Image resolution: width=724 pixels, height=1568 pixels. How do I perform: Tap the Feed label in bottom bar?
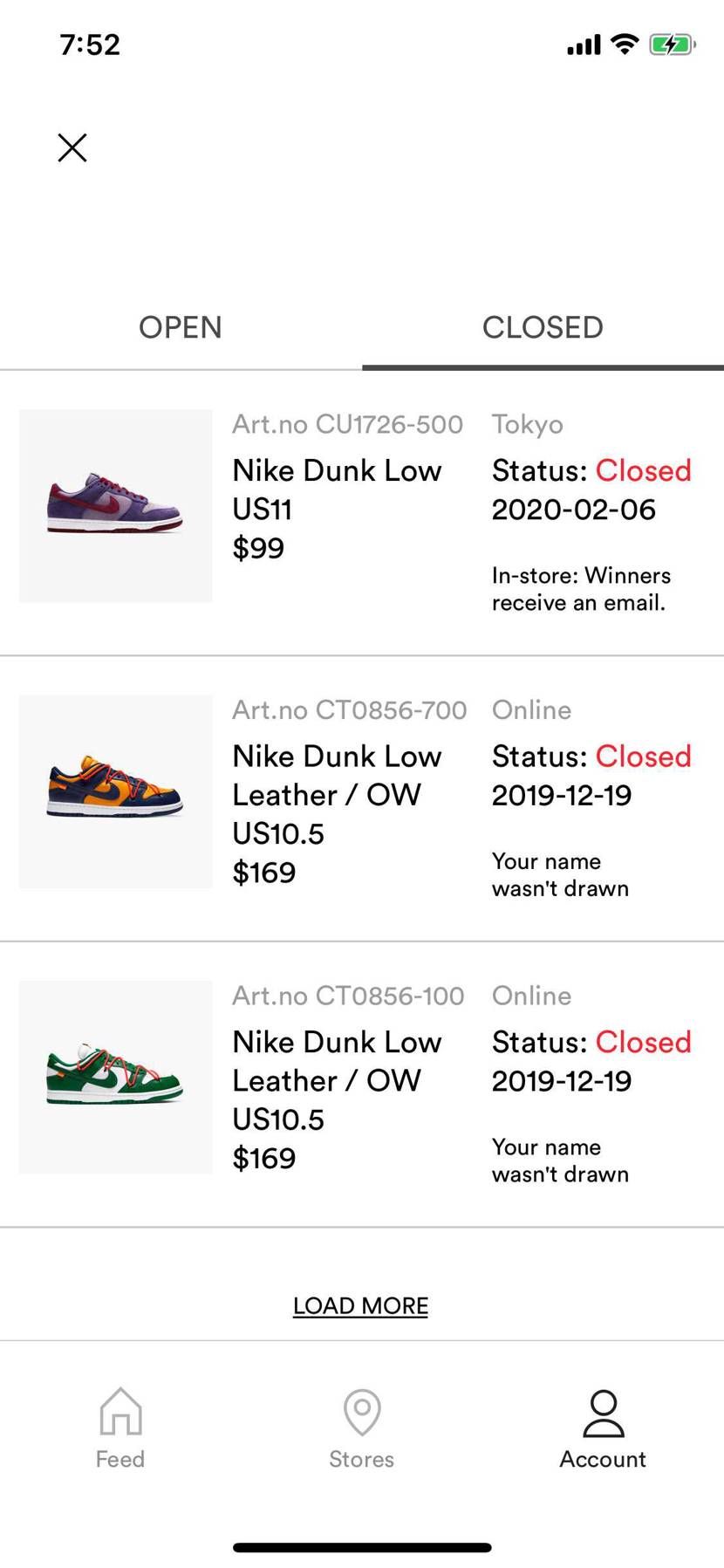120,1459
